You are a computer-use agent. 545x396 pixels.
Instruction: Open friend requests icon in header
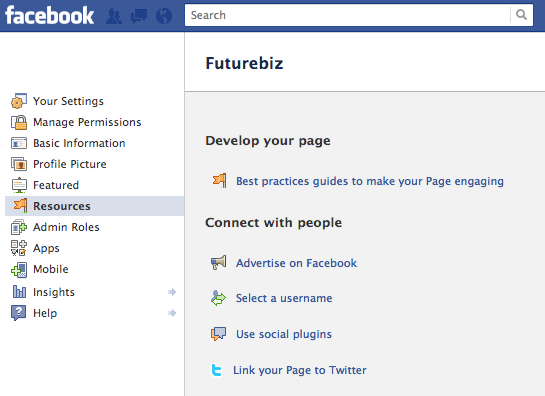[114, 16]
